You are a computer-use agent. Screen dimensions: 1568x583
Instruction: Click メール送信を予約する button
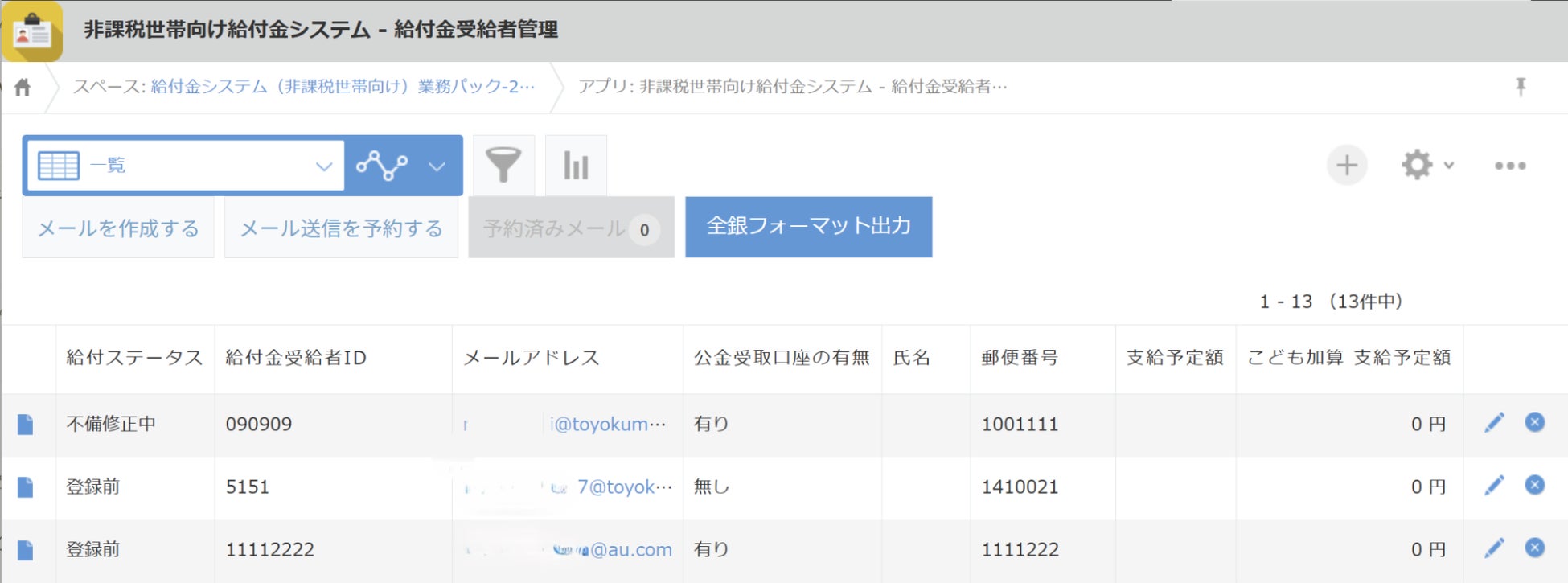[x=342, y=228]
